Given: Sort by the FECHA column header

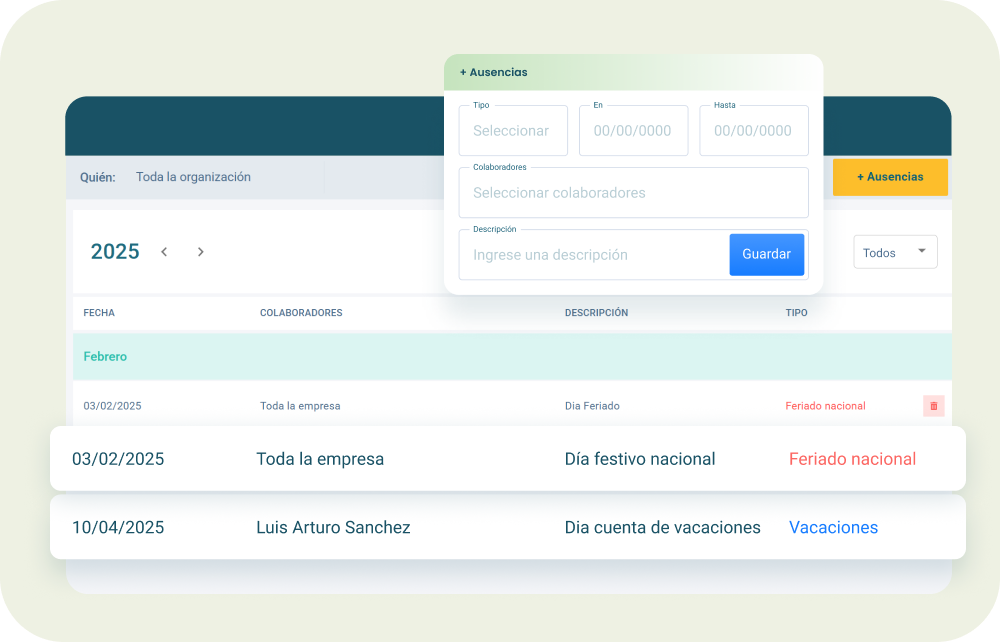Looking at the screenshot, I should coord(99,313).
